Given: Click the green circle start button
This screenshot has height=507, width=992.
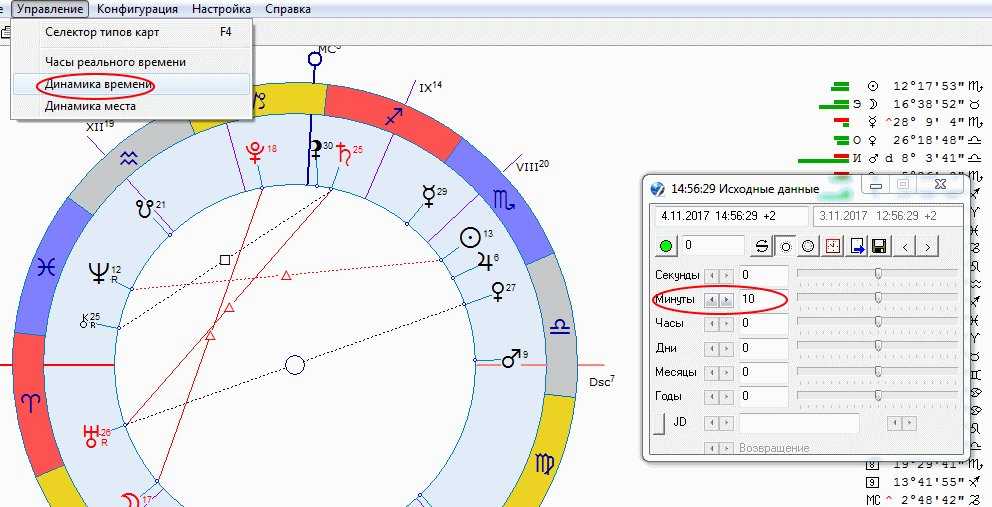Looking at the screenshot, I should tap(666, 246).
